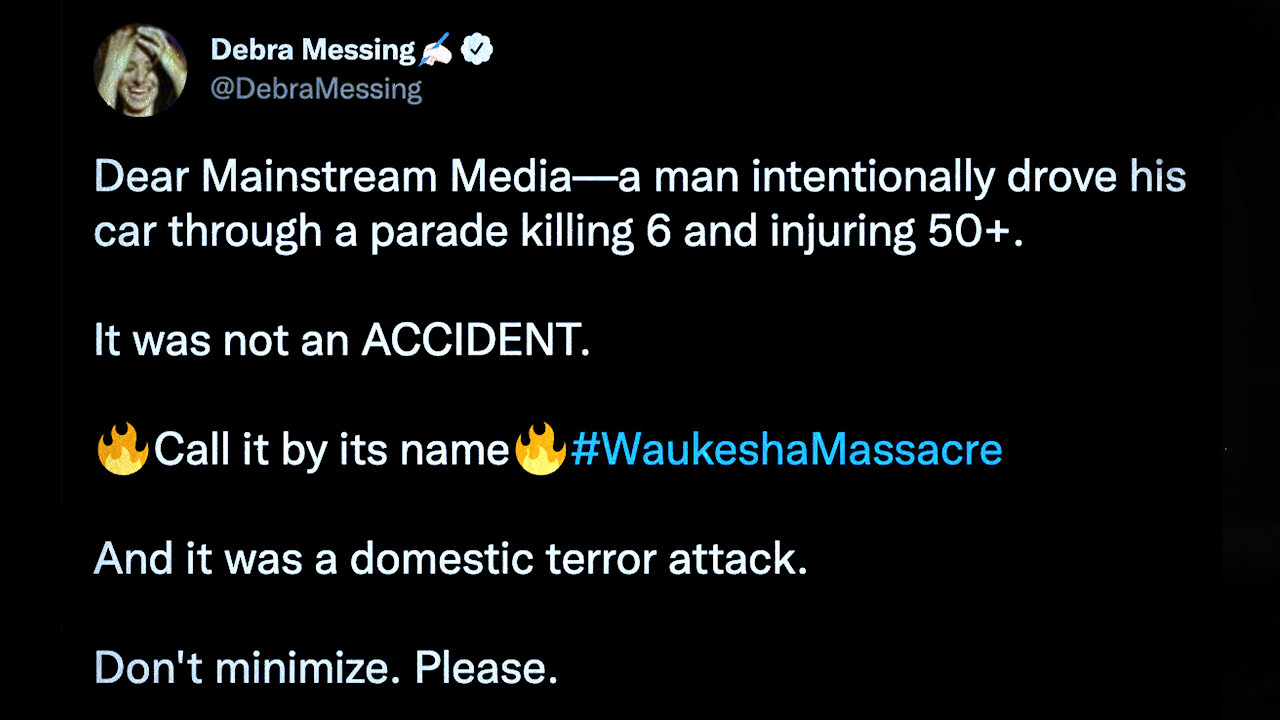1280x720 pixels.
Task: Click the writing hand emoji after the name
Action: pyautogui.click(x=436, y=49)
